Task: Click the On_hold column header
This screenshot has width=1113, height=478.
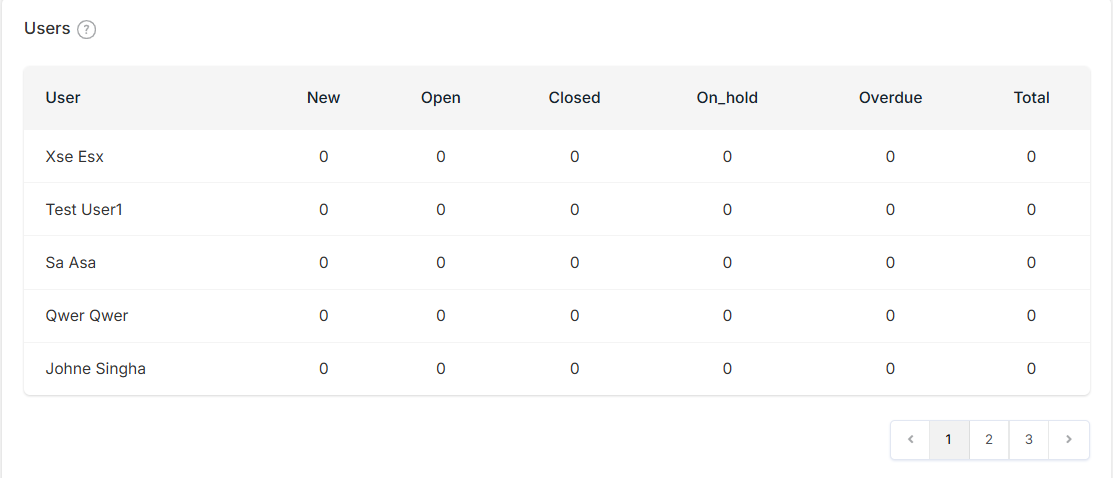Action: tap(728, 98)
